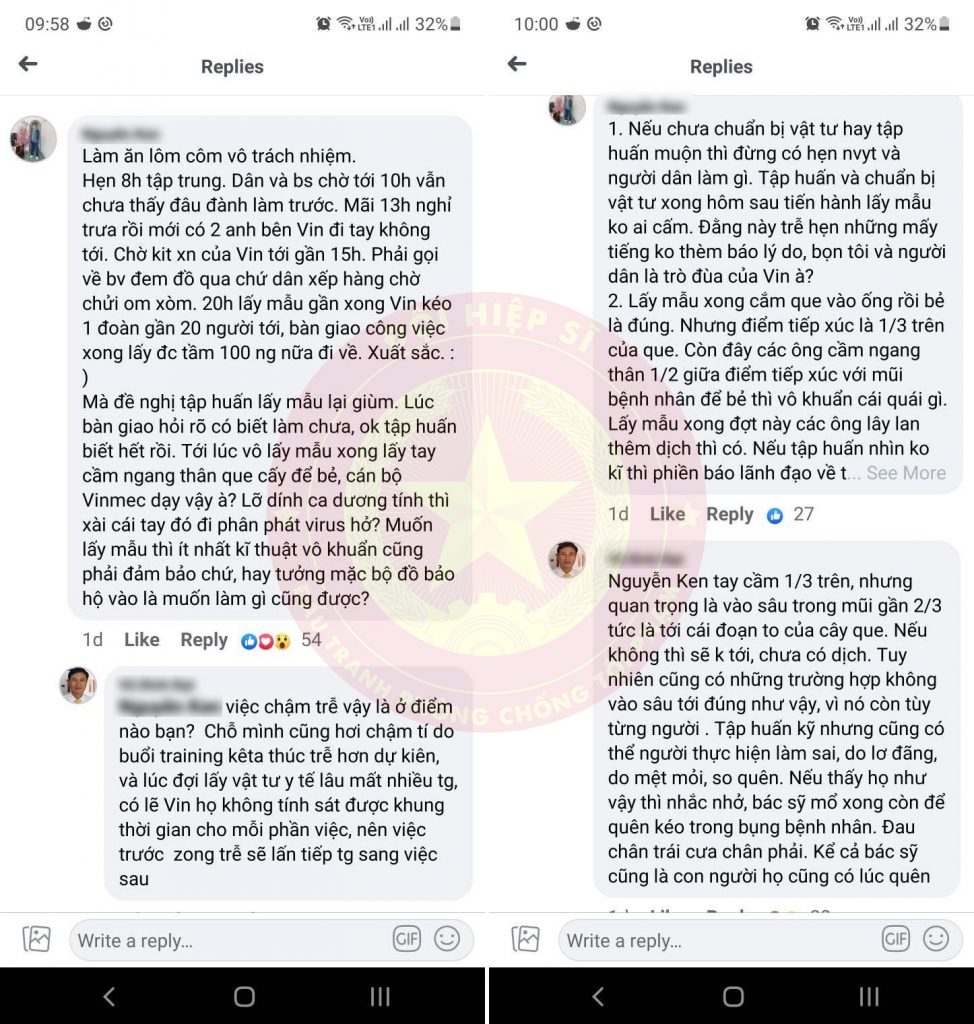
Task: View the like reaction count of 27
Action: coord(790,515)
